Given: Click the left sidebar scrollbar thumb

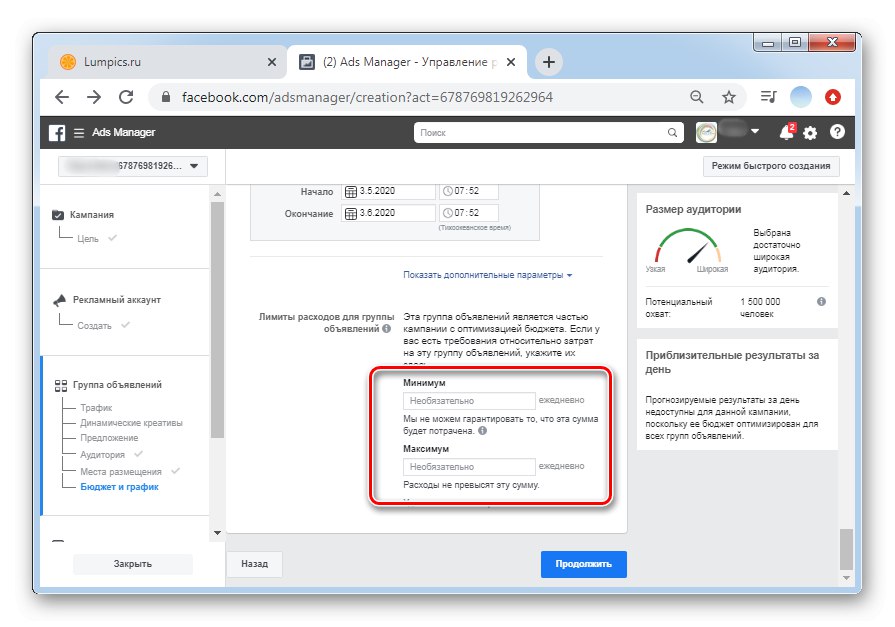Looking at the screenshot, I should point(217,320).
